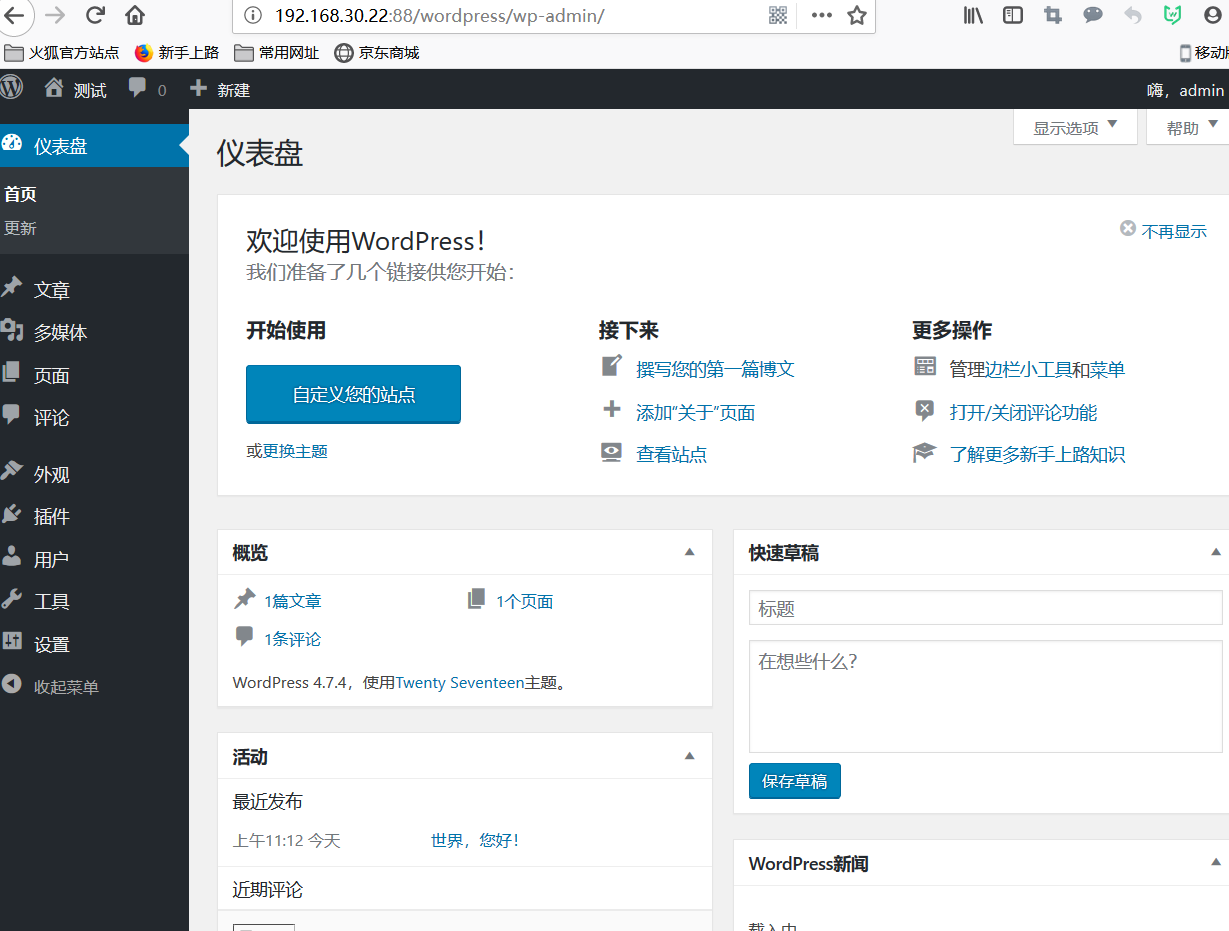Open the 1条评论 link in 概览
The height and width of the screenshot is (931, 1229).
pyautogui.click(x=293, y=639)
